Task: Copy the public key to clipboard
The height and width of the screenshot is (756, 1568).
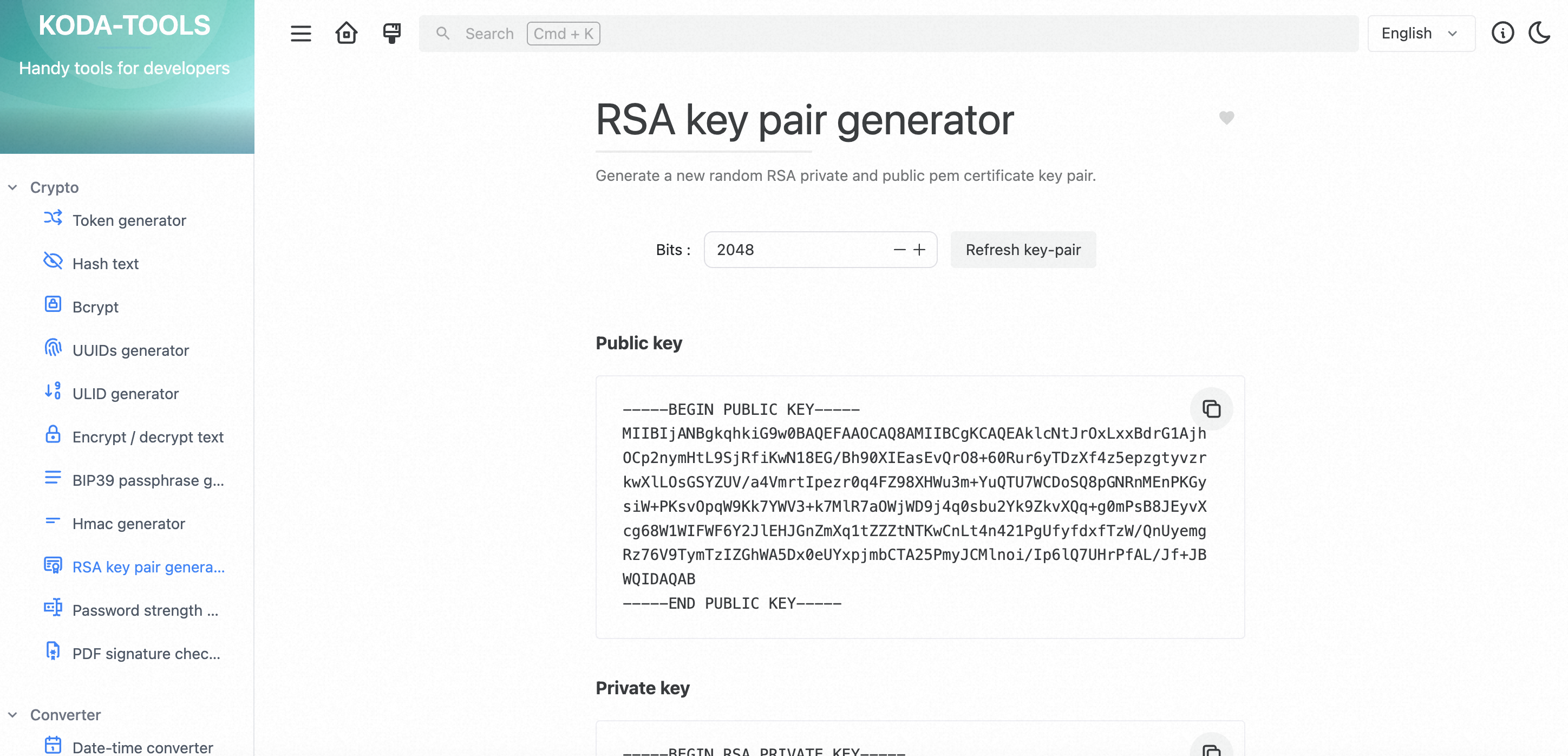Action: click(1211, 409)
